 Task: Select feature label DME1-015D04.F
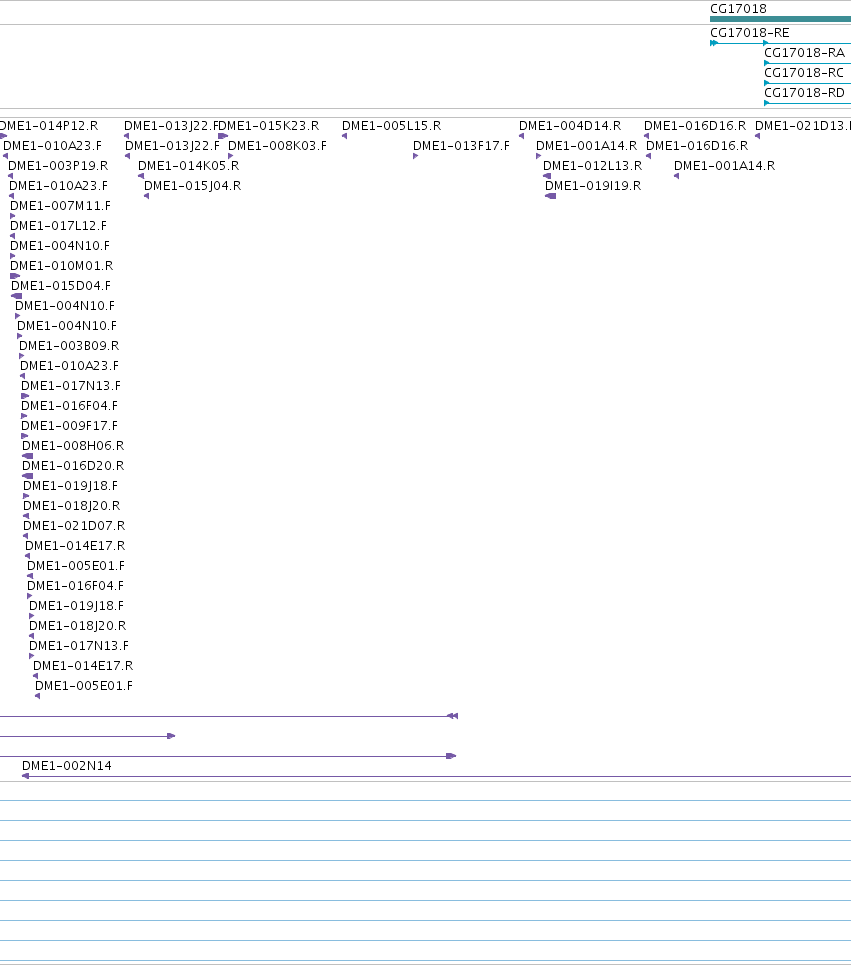pyautogui.click(x=61, y=286)
